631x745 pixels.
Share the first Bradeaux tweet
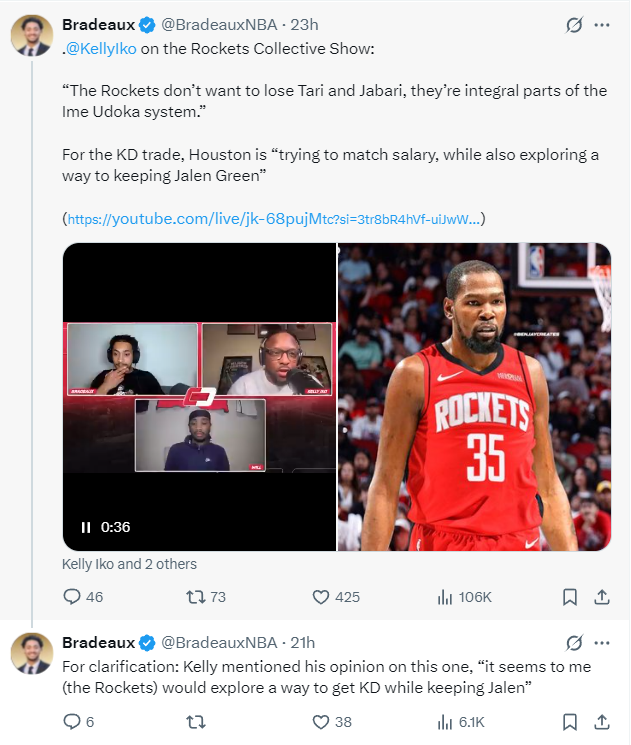[602, 597]
